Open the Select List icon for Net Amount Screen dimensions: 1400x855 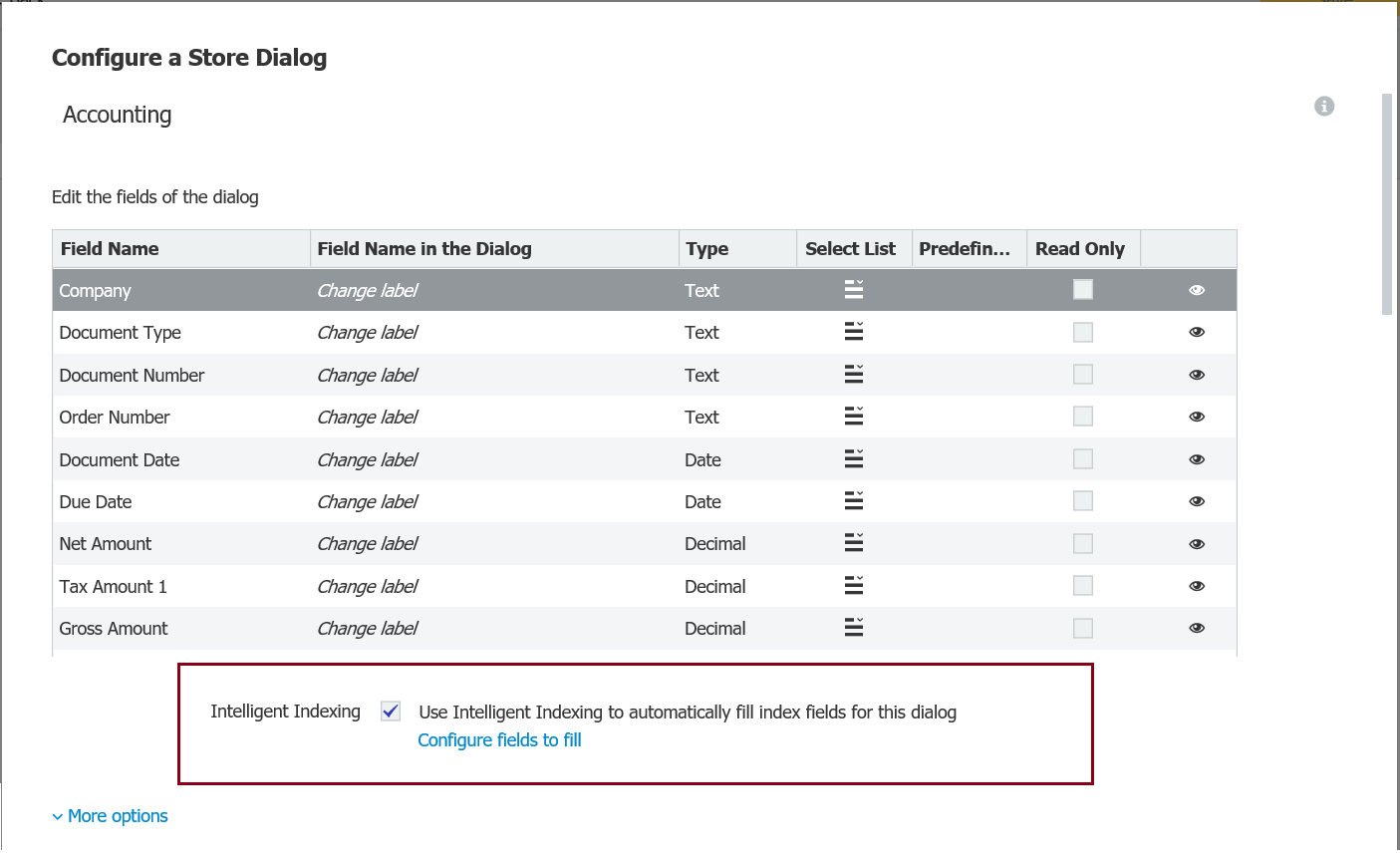pos(853,542)
